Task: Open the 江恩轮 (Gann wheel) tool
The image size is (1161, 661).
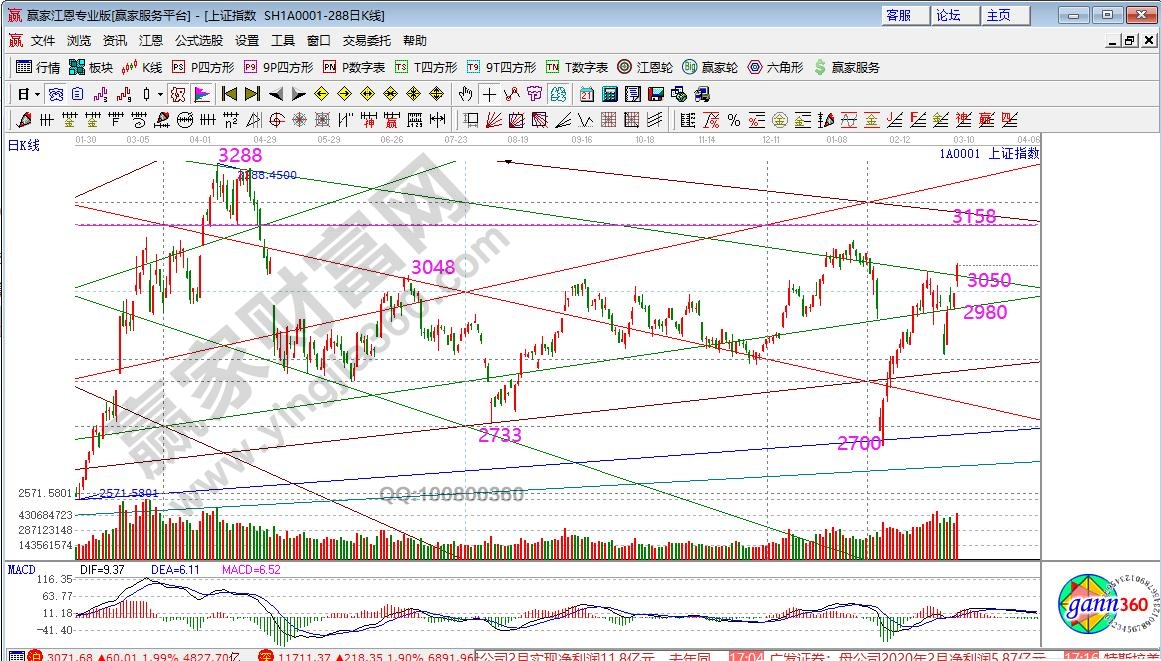Action: (x=649, y=67)
